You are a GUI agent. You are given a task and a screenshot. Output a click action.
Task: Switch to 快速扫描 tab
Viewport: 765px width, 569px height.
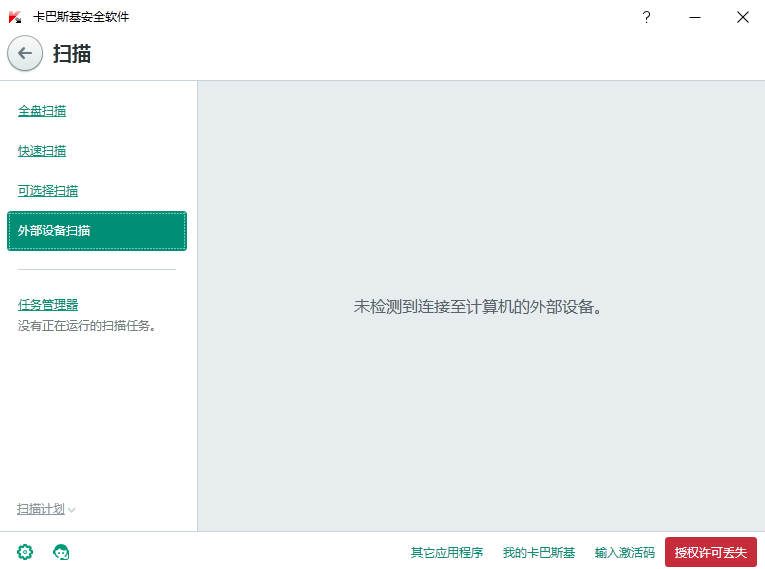[x=42, y=151]
